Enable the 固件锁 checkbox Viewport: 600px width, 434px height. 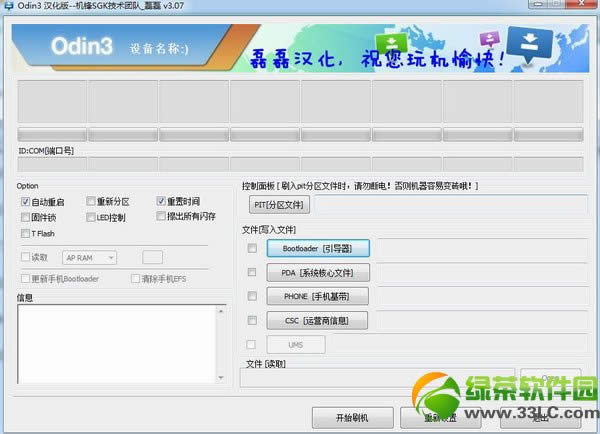(26, 217)
